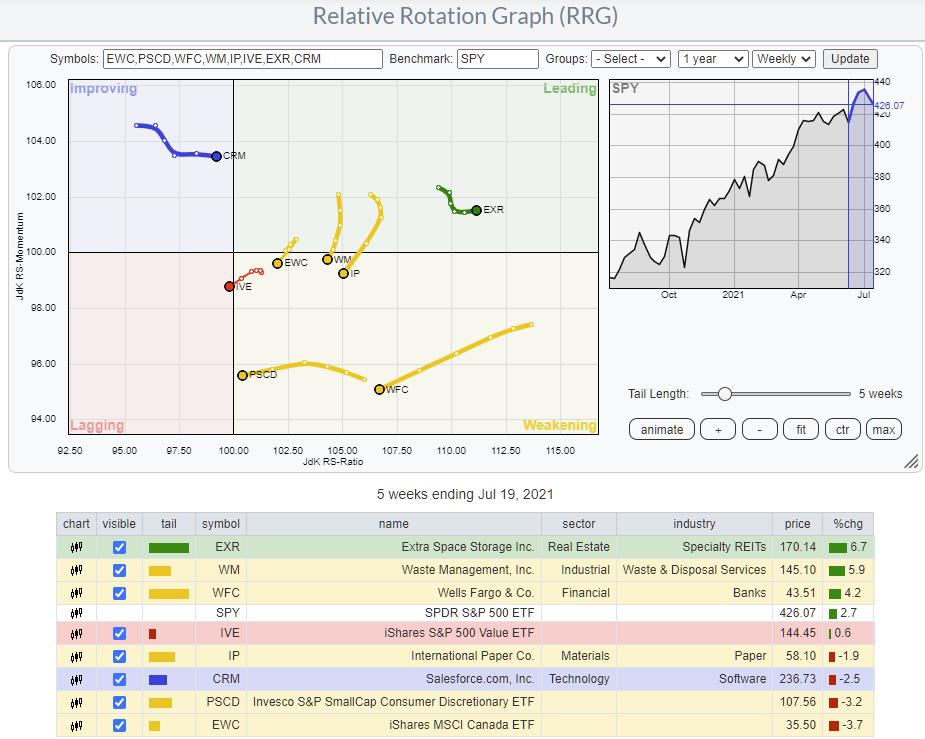Image resolution: width=925 pixels, height=739 pixels.
Task: Click the WFC data point on graph
Action: pos(379,389)
